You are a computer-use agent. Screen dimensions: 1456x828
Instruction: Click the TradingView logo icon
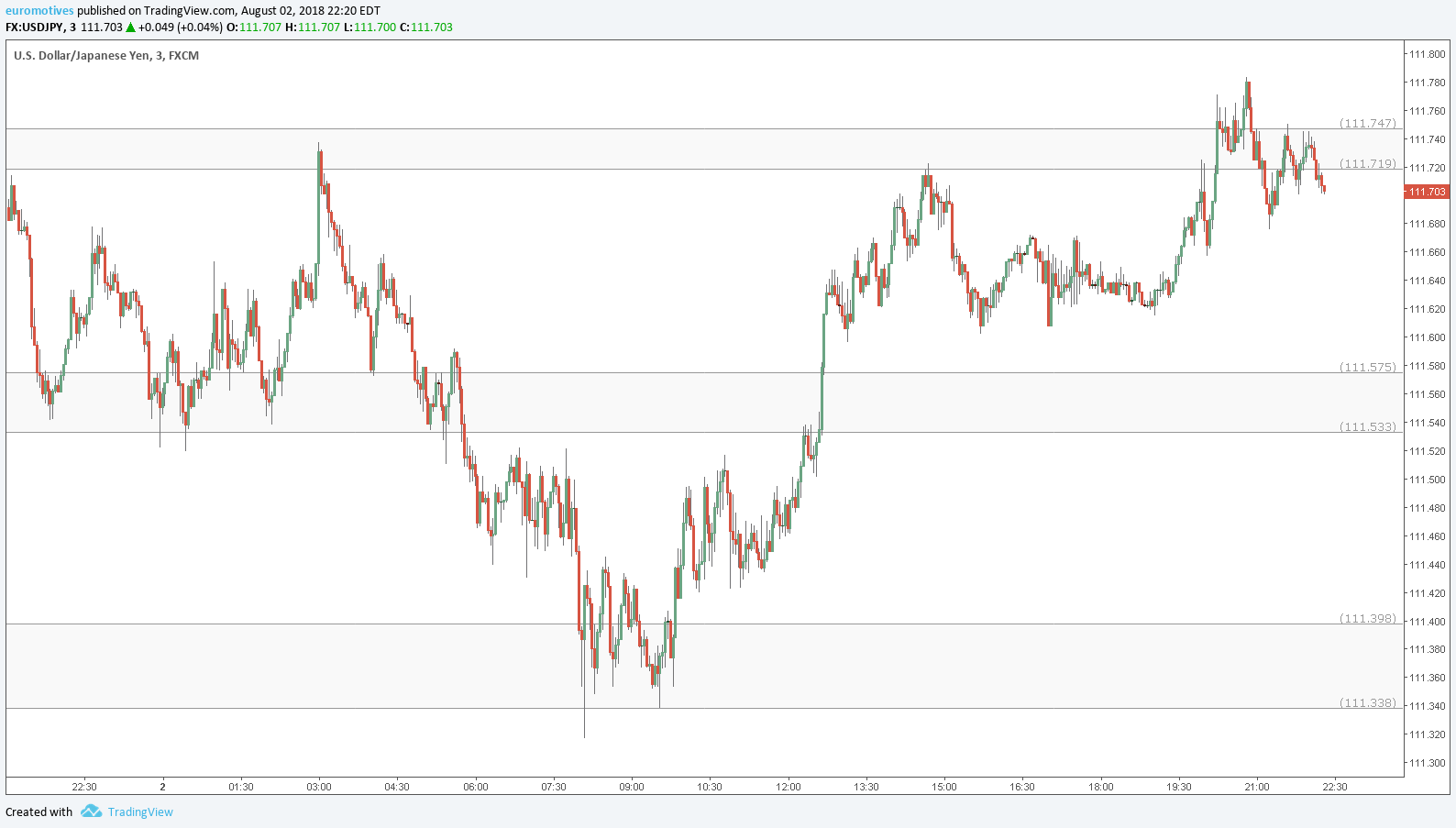[91, 811]
